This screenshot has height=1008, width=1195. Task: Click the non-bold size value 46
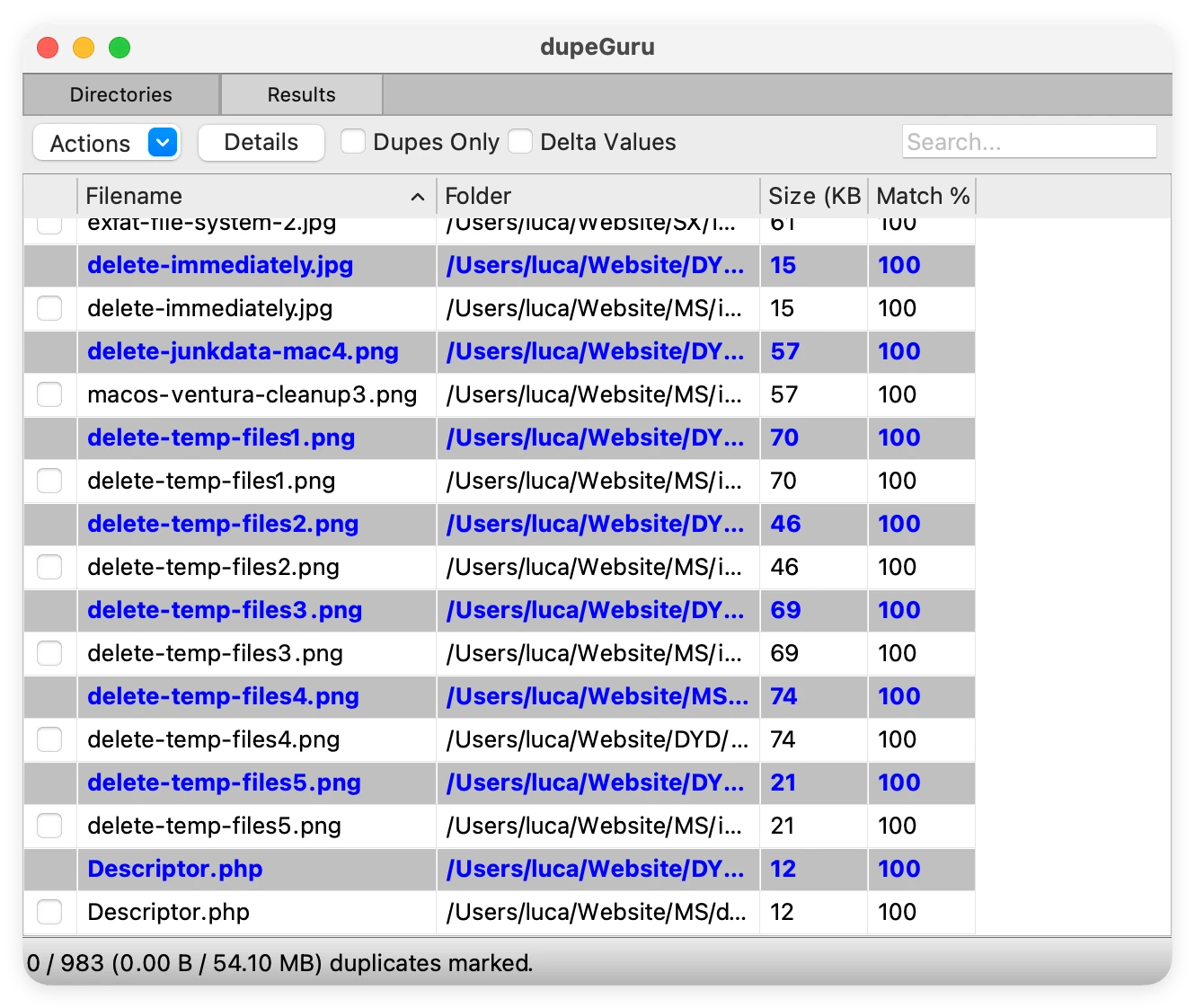784,567
